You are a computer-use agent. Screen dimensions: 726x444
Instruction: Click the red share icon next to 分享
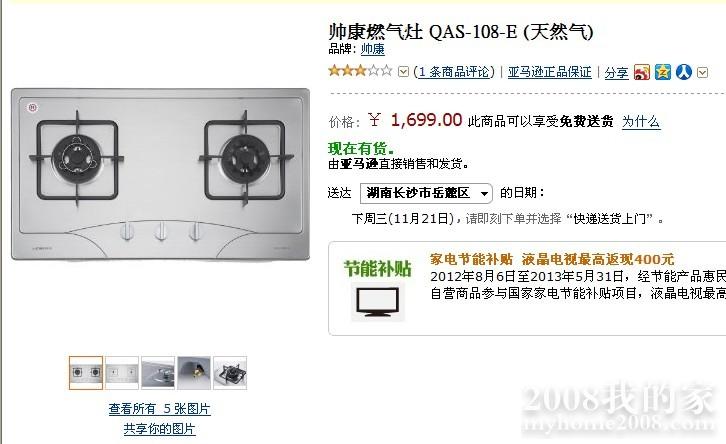642,72
